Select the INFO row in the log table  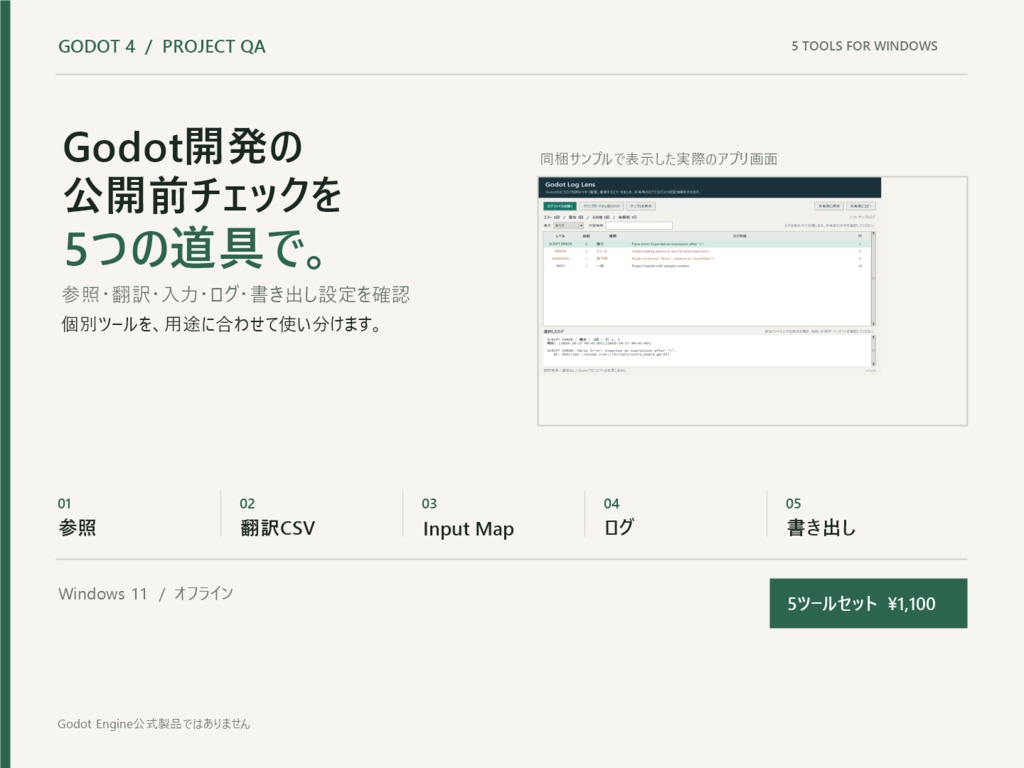click(x=707, y=266)
